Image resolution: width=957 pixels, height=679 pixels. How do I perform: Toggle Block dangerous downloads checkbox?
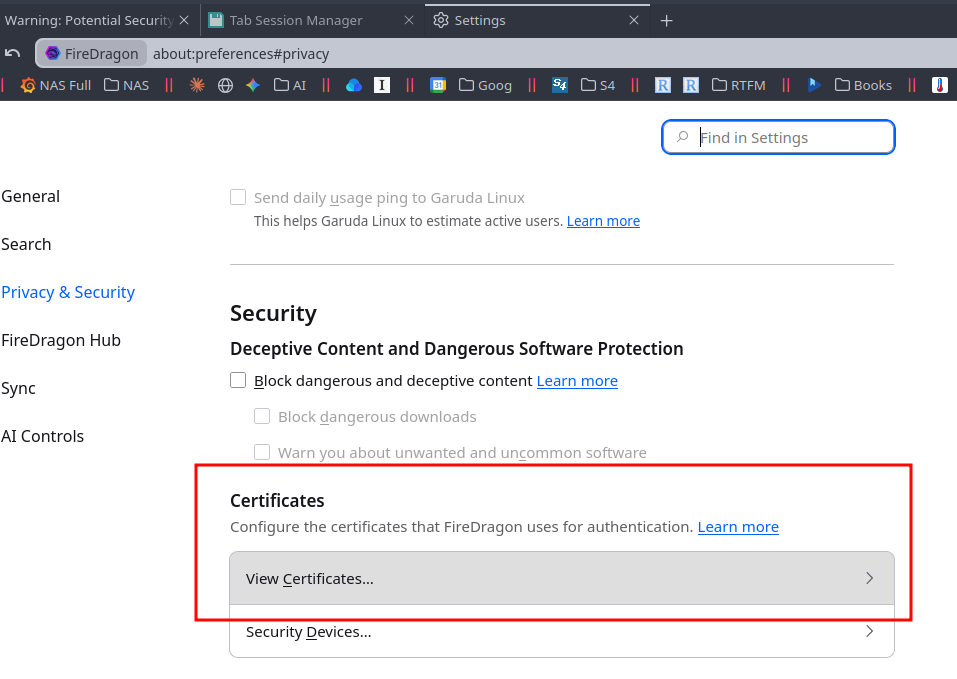tap(262, 416)
